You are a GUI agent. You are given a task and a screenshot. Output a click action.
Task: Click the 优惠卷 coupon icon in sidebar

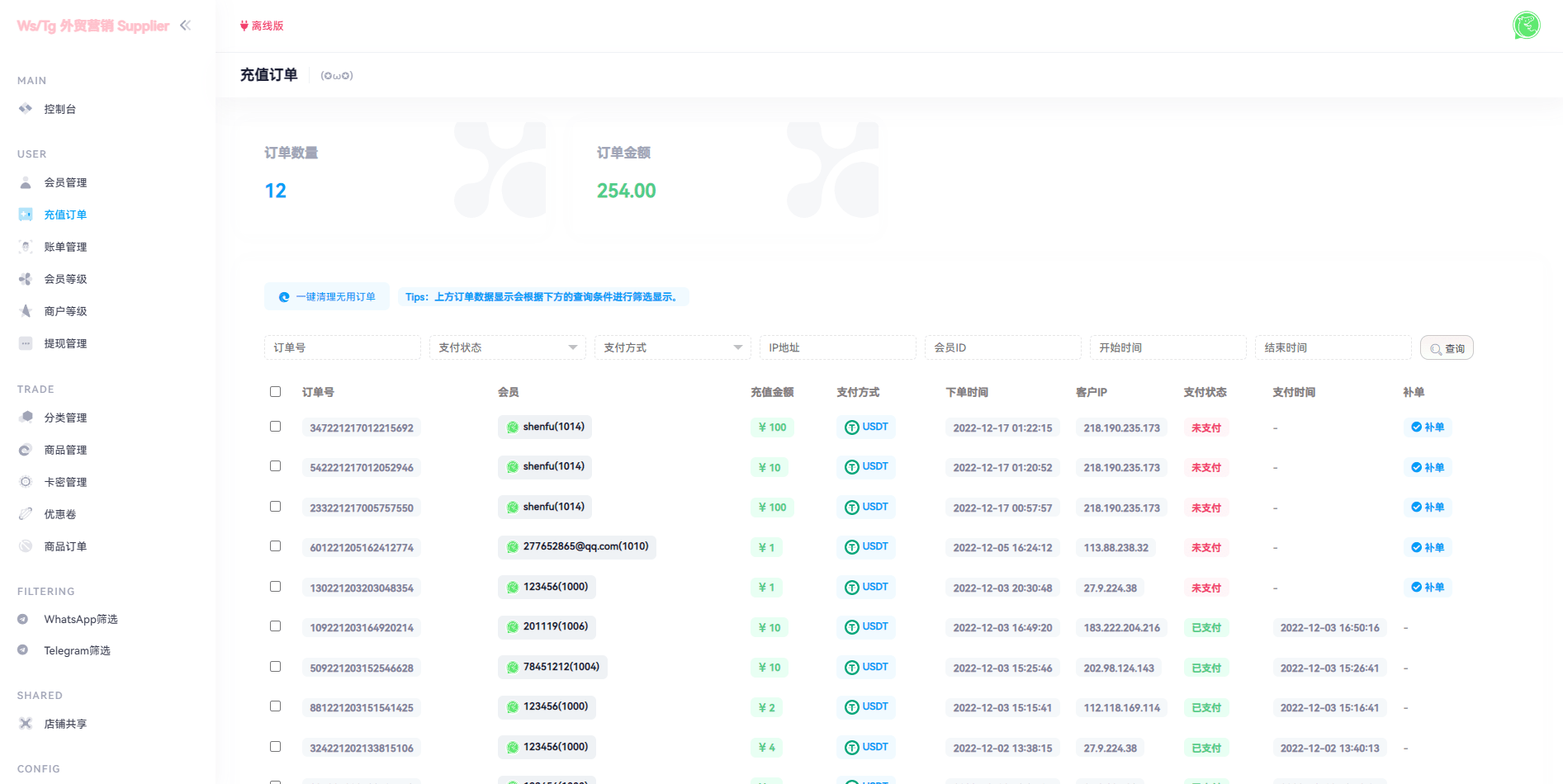click(26, 514)
